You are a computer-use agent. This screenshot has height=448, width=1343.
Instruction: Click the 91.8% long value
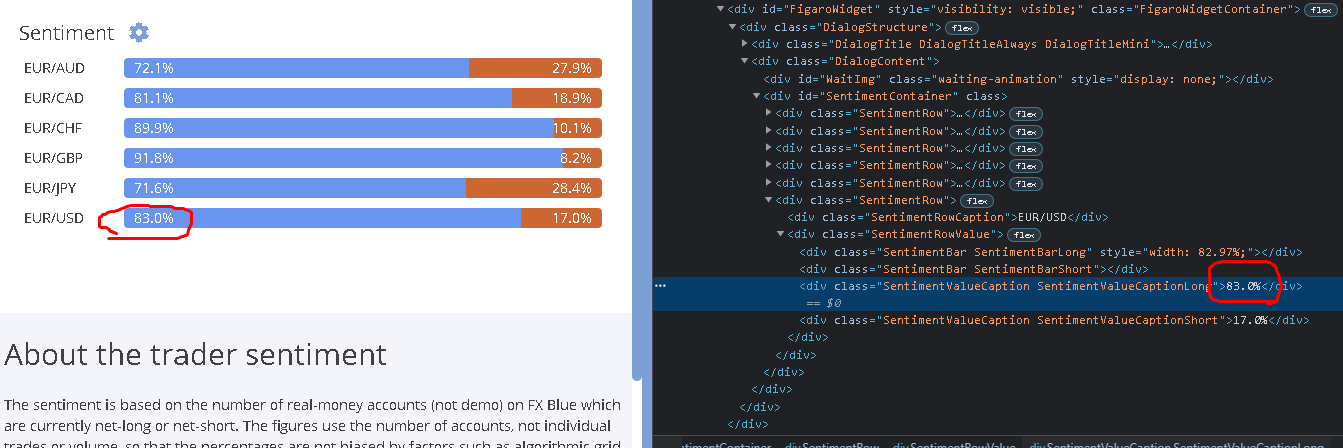pyautogui.click(x=154, y=158)
